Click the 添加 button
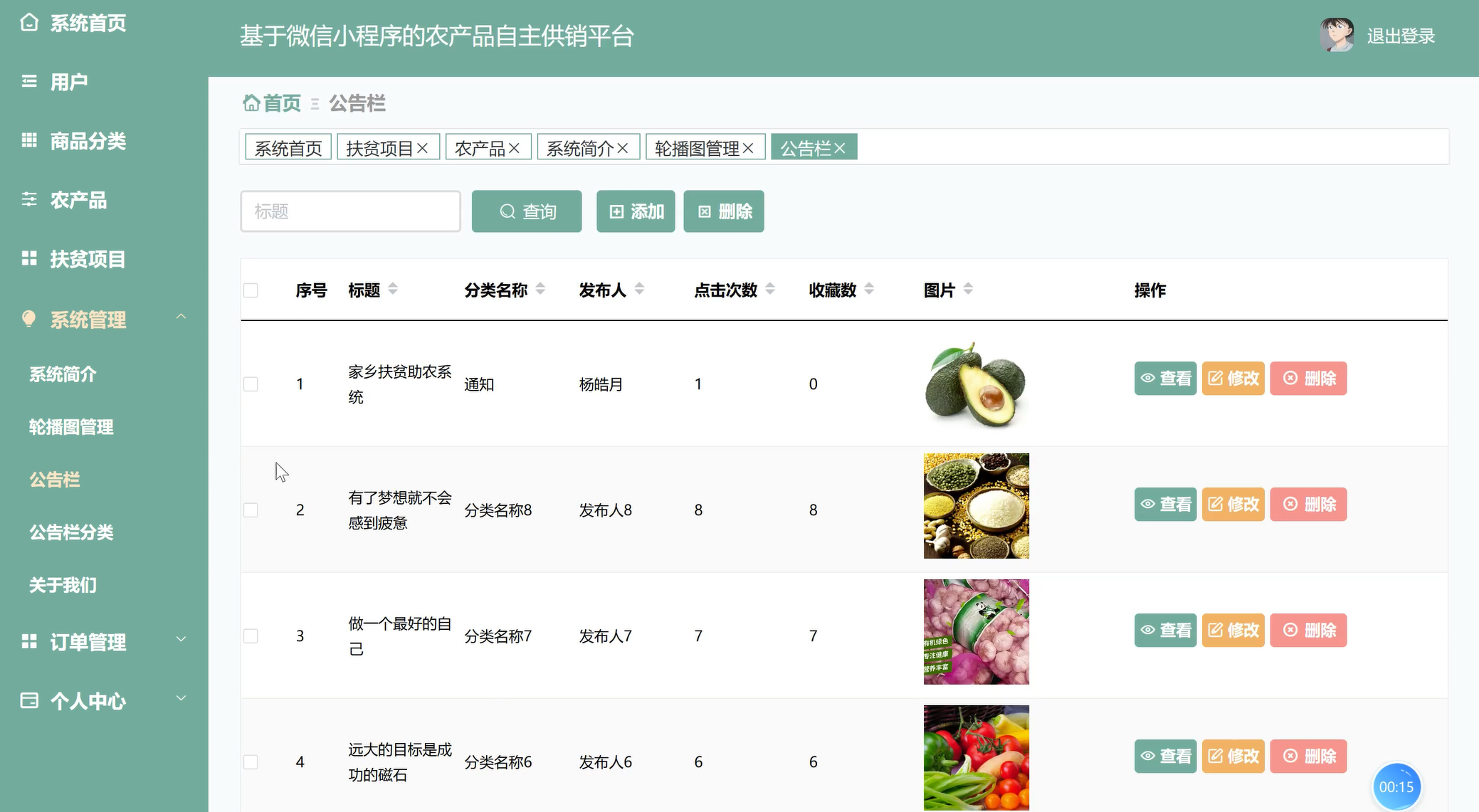1479x812 pixels. click(636, 211)
